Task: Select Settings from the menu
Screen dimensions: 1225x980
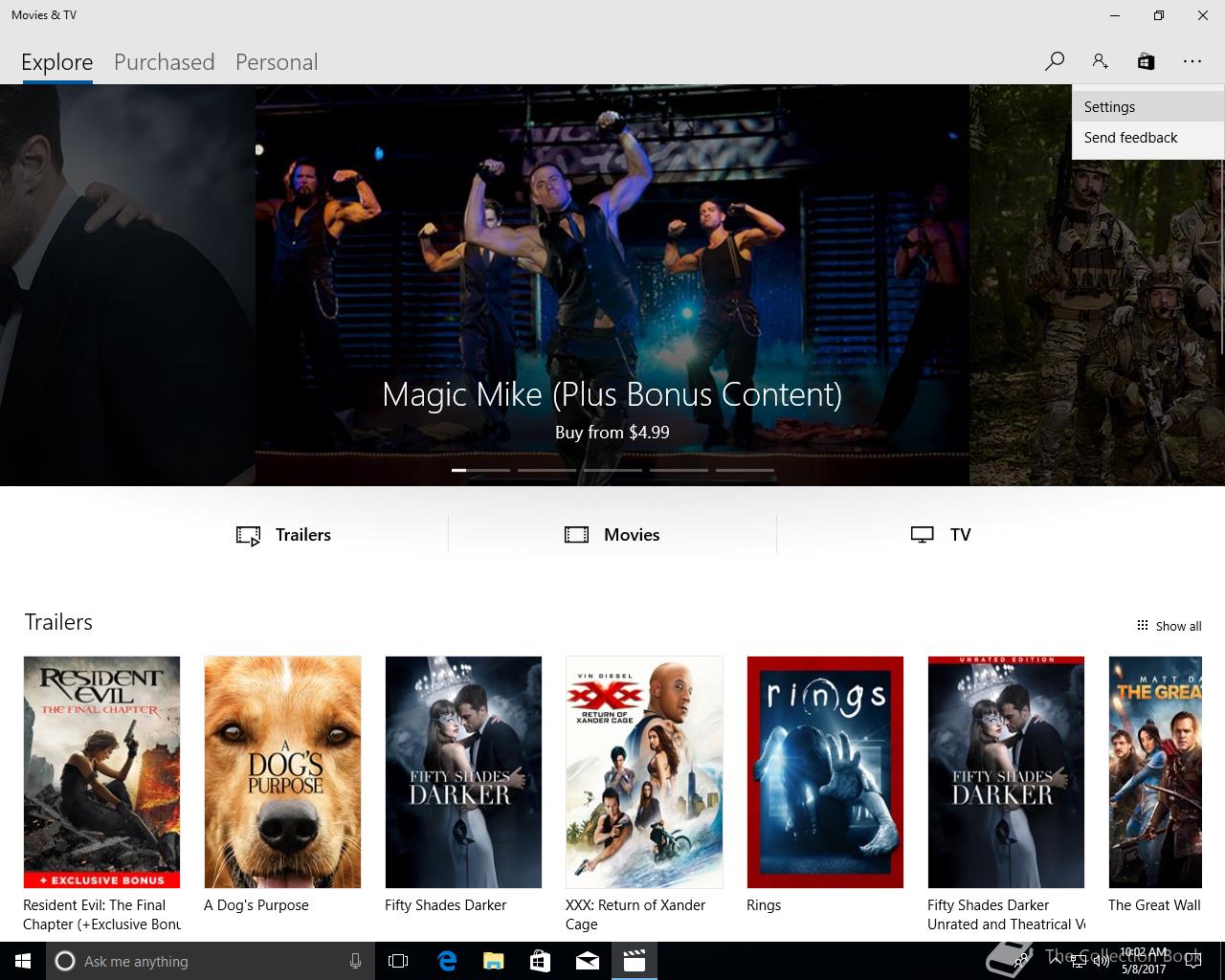Action: click(1147, 107)
